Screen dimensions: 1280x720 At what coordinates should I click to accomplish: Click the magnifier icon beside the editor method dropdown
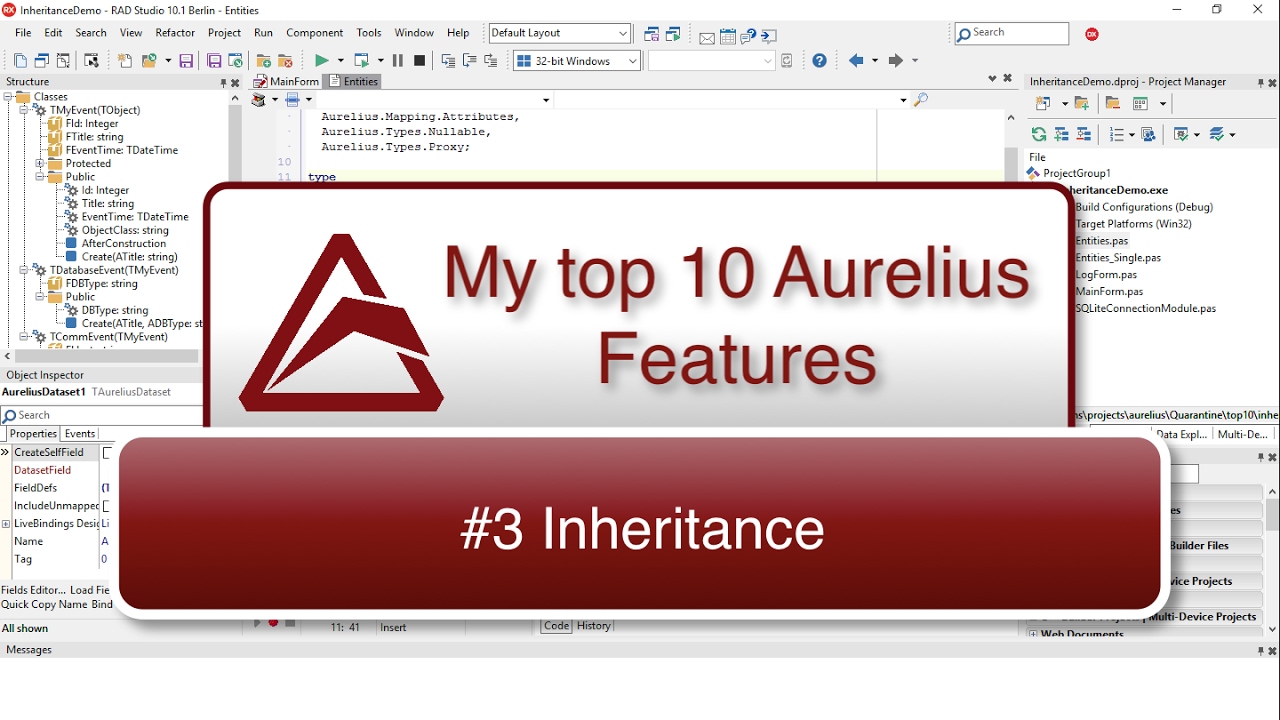(921, 99)
